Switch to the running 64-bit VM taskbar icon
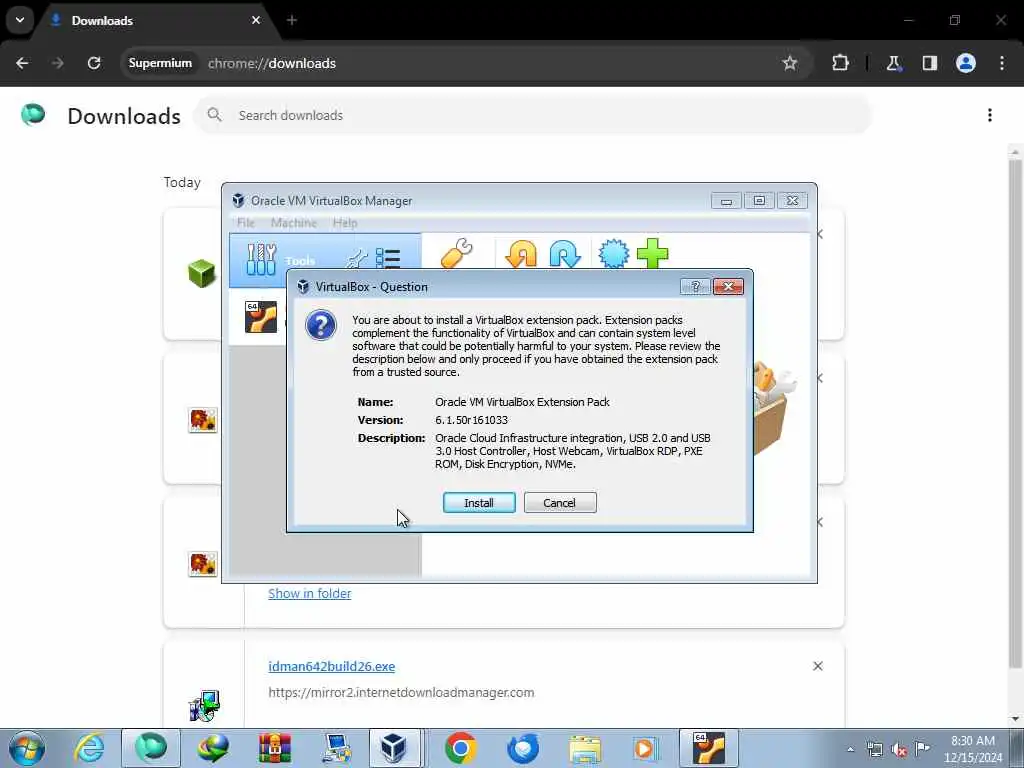Screen dimensions: 1024x768 pos(709,748)
